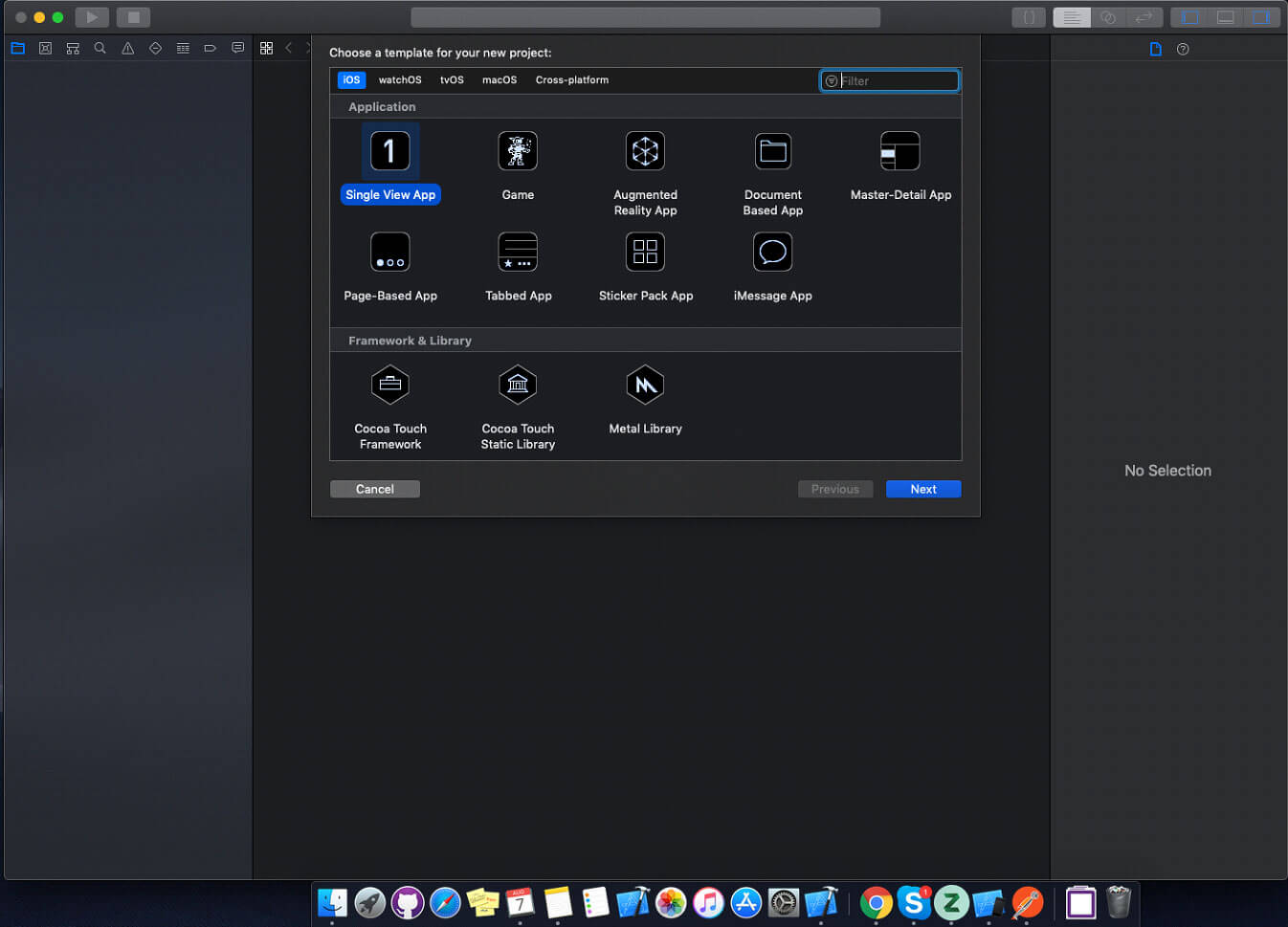The image size is (1288, 927).
Task: Choose the Augmented Reality App template
Action: 645,152
